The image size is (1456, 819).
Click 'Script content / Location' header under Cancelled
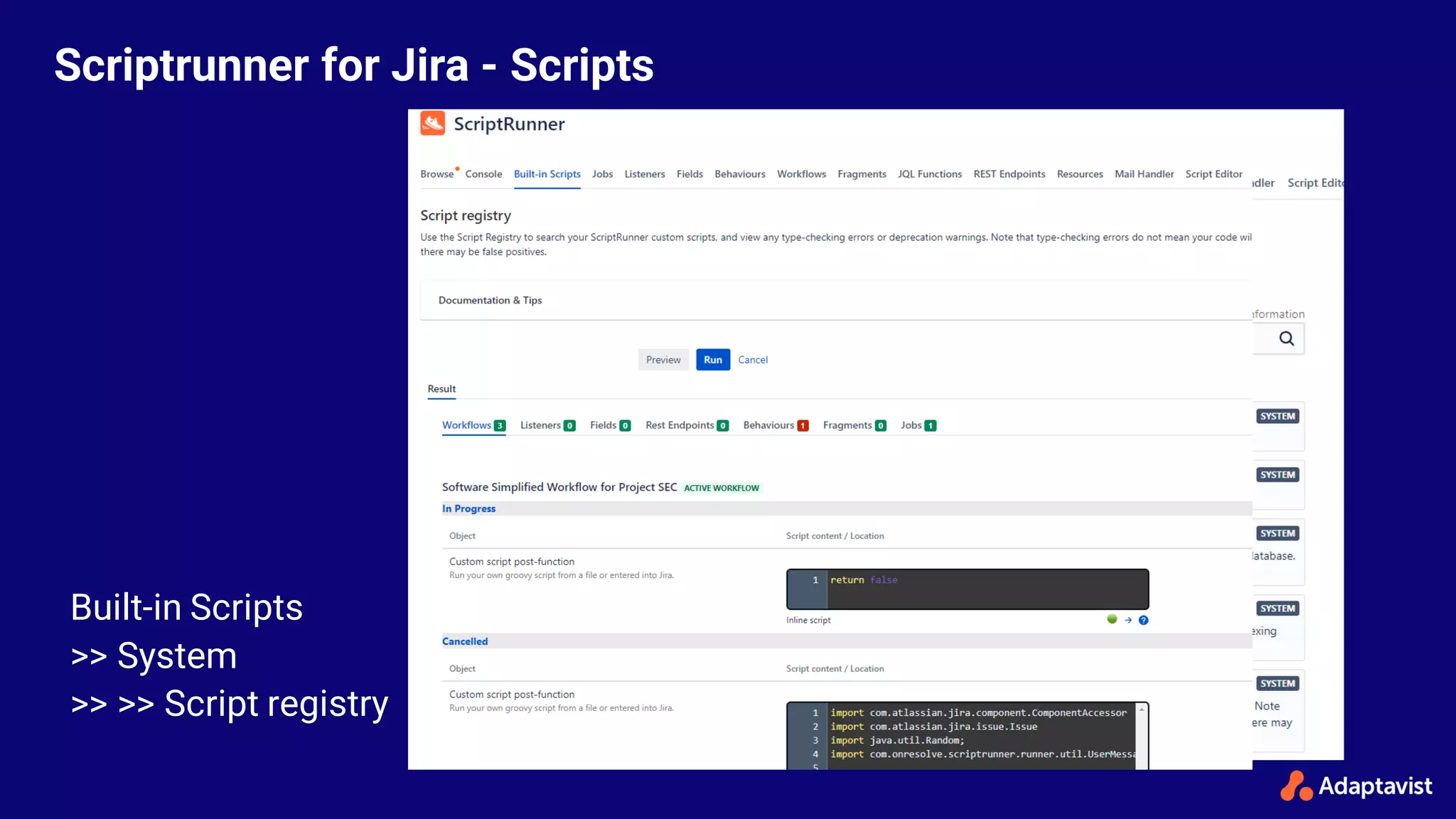coord(835,669)
